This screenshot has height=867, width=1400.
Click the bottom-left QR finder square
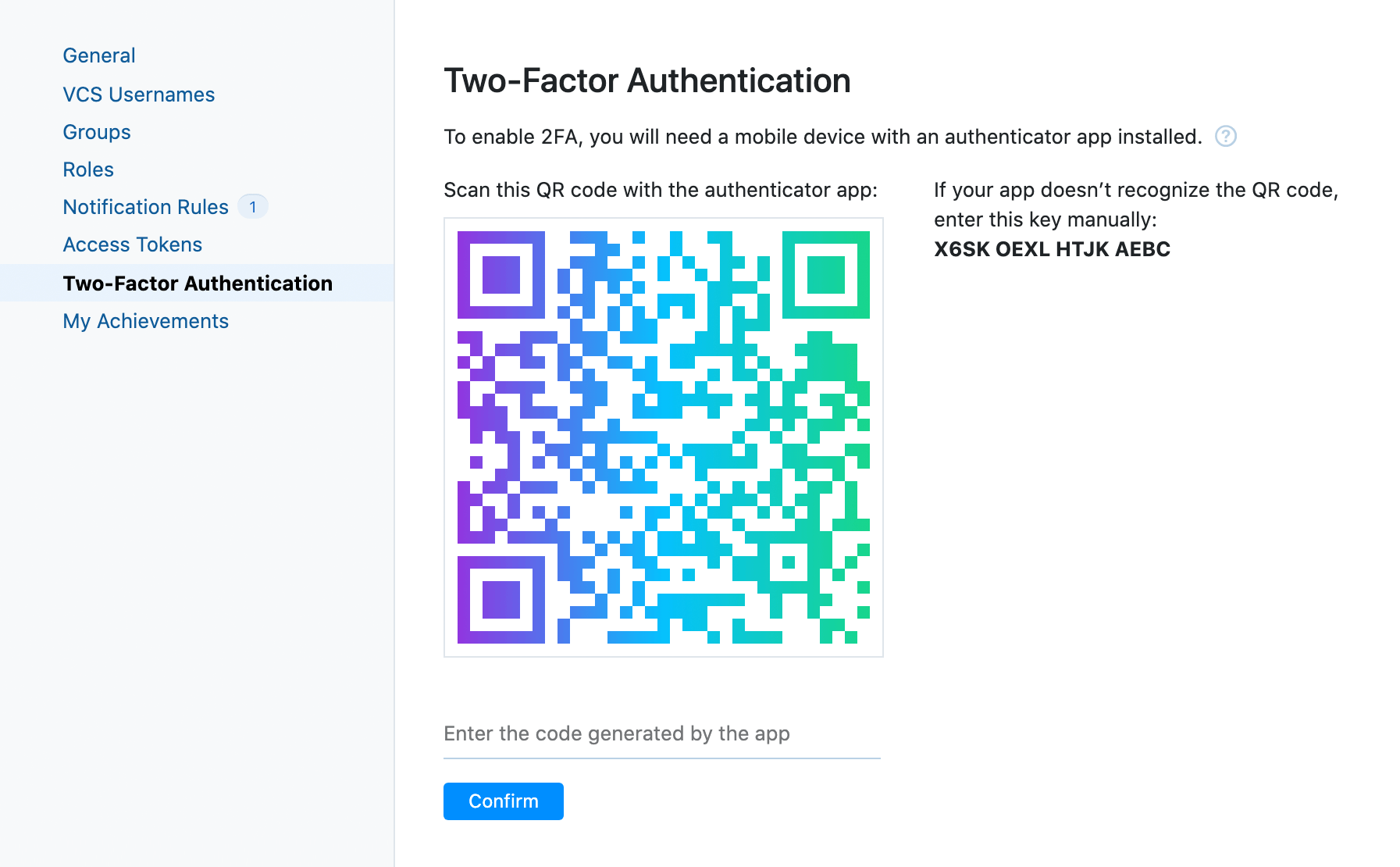(501, 600)
